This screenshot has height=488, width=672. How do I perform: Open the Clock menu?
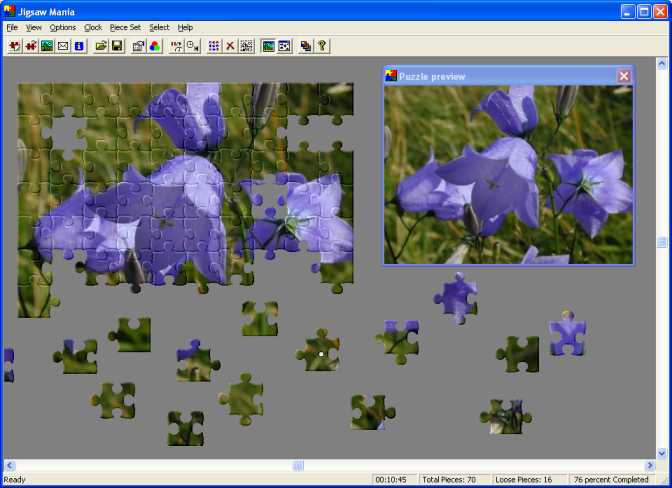(x=93, y=27)
